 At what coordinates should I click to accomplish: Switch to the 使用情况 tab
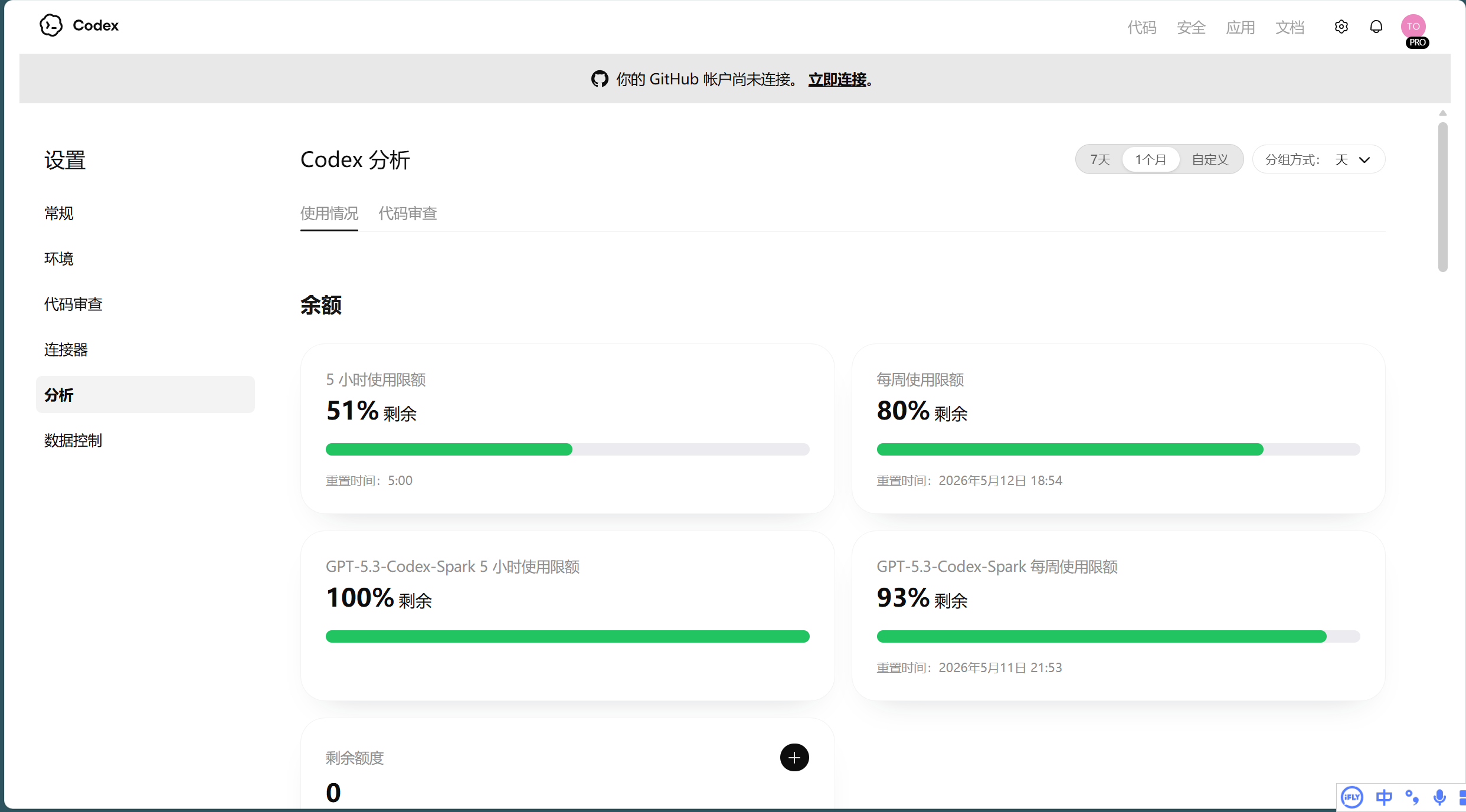329,213
